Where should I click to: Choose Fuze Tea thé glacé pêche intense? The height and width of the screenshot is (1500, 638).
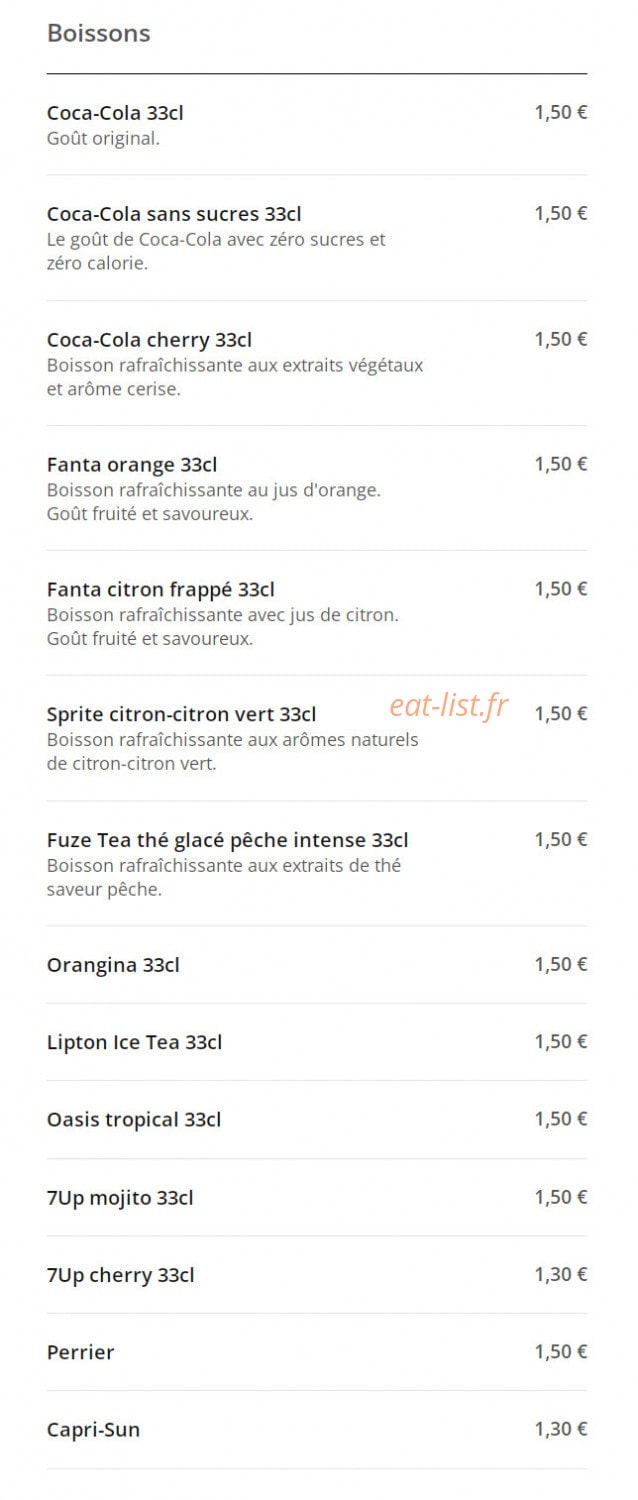coord(316,863)
